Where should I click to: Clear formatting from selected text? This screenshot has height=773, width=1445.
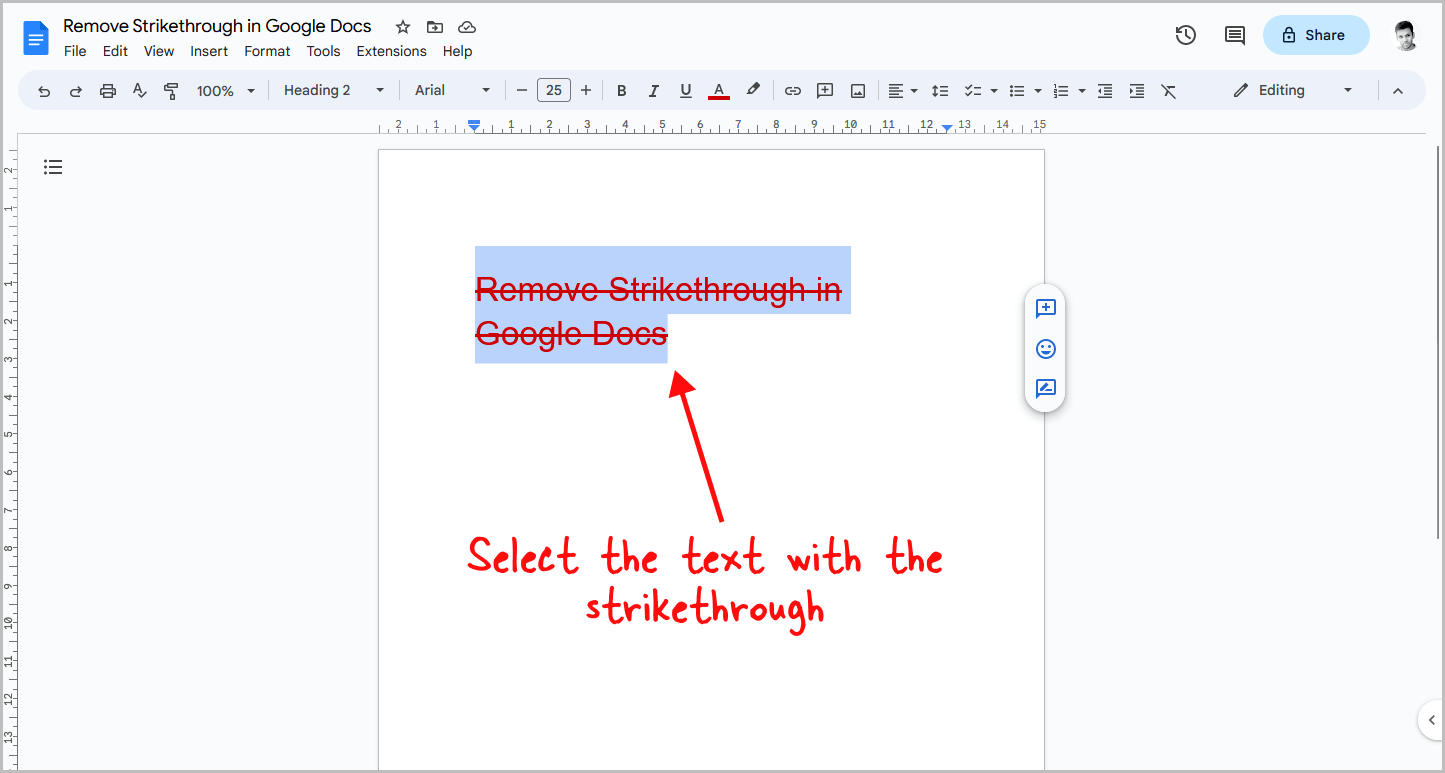tap(1168, 90)
